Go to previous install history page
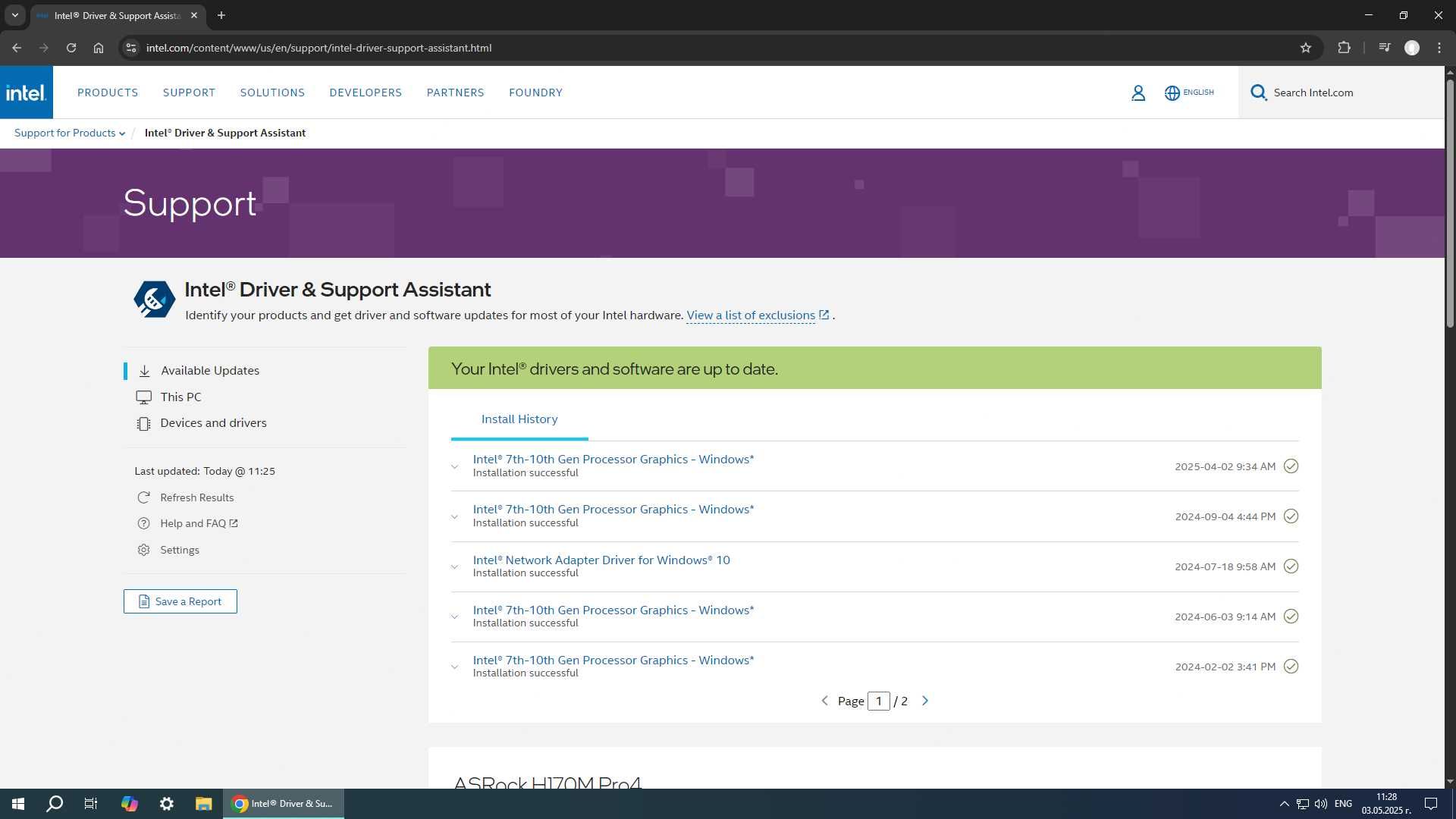Image resolution: width=1456 pixels, height=819 pixels. [824, 701]
